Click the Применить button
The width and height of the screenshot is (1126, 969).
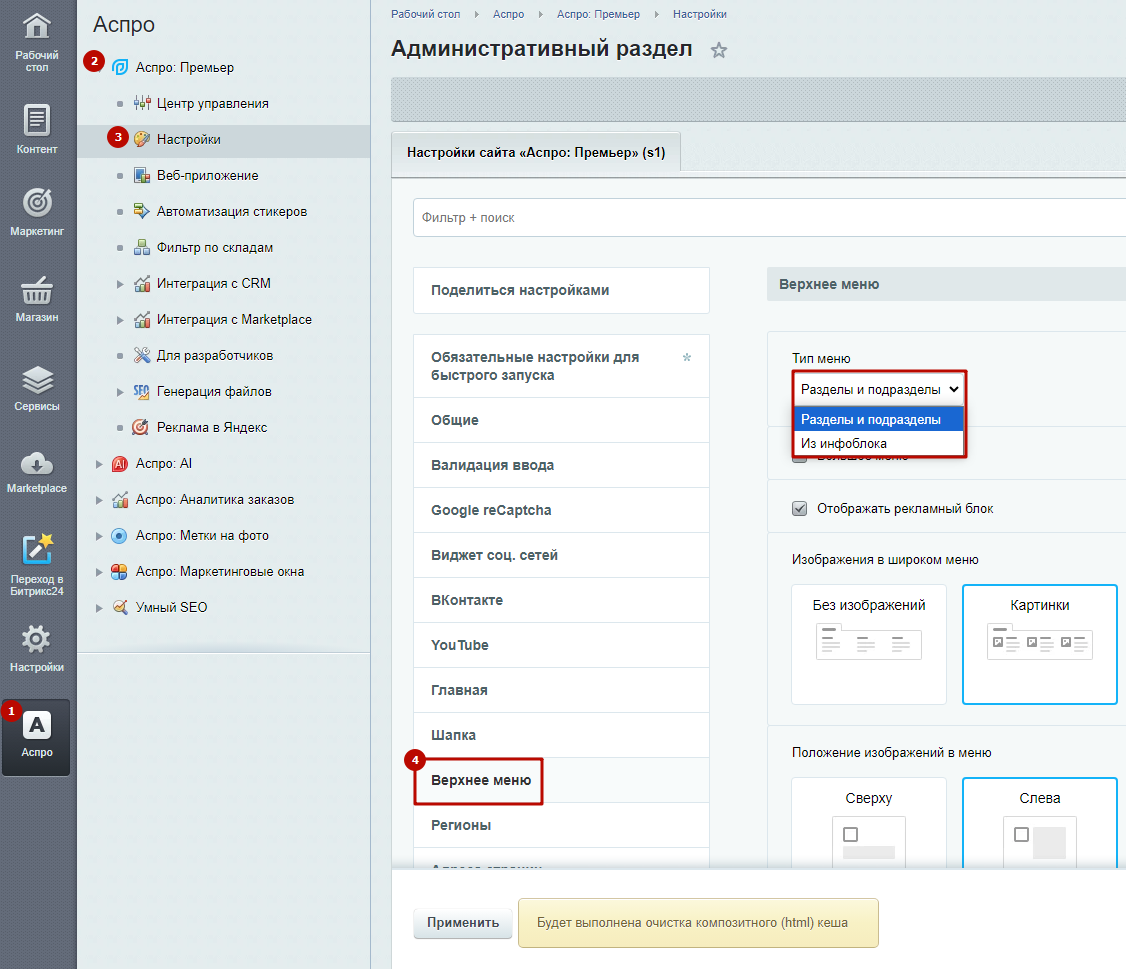click(462, 923)
